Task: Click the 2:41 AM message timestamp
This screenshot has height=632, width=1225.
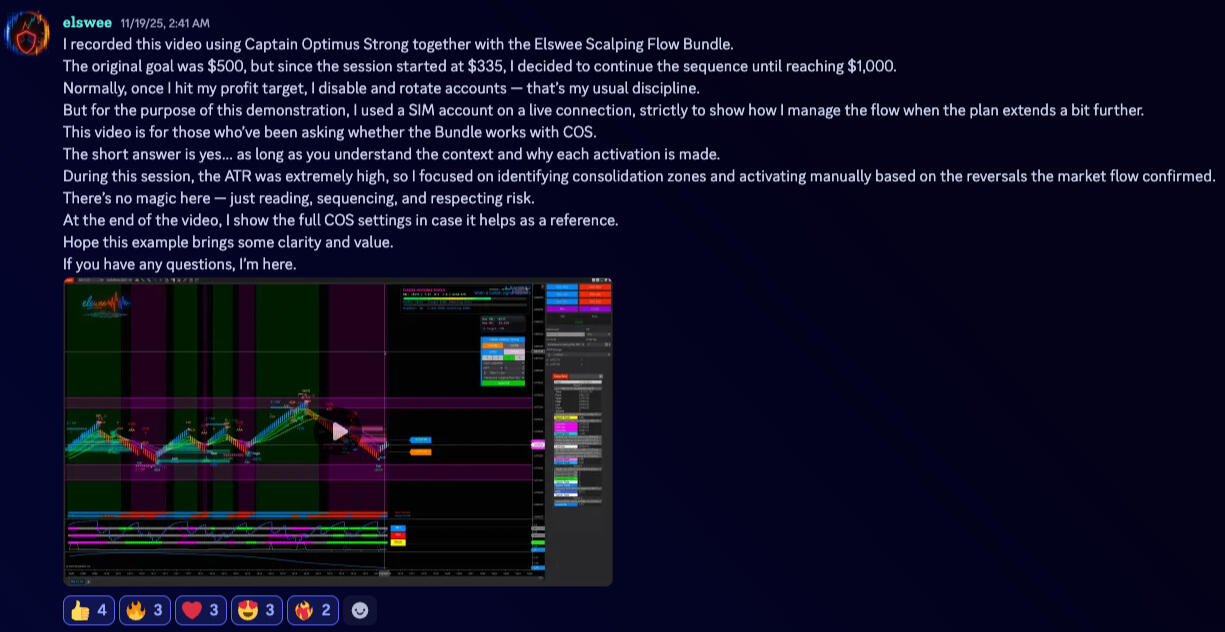Action: click(x=164, y=23)
